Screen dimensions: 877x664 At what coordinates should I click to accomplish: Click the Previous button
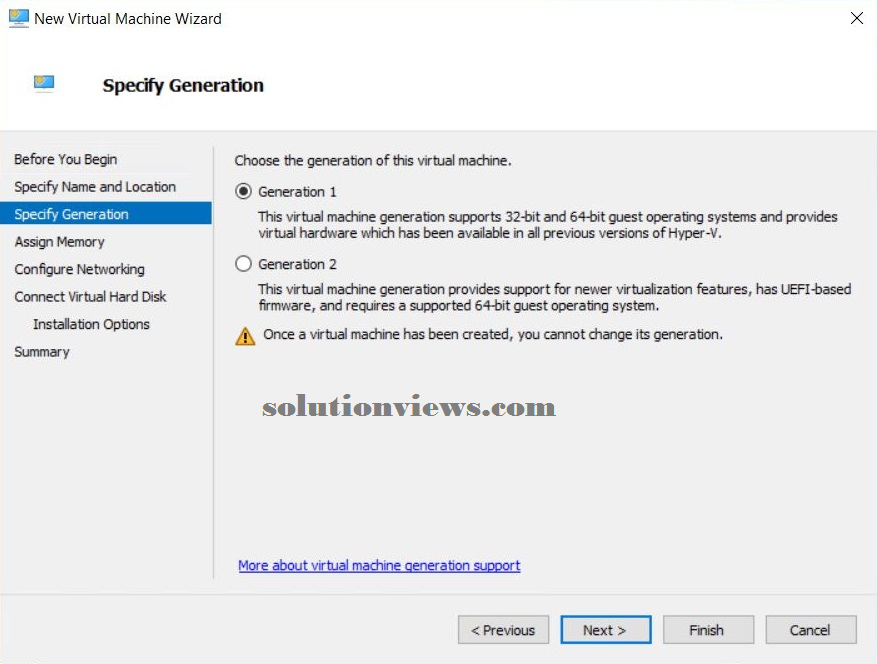point(503,630)
